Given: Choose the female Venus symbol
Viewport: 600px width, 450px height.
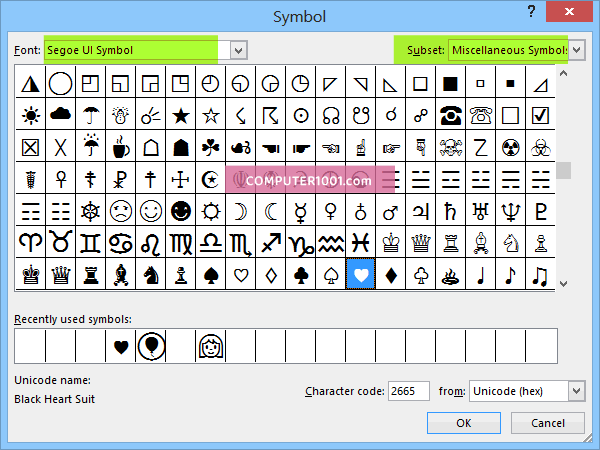Looking at the screenshot, I should (330, 211).
